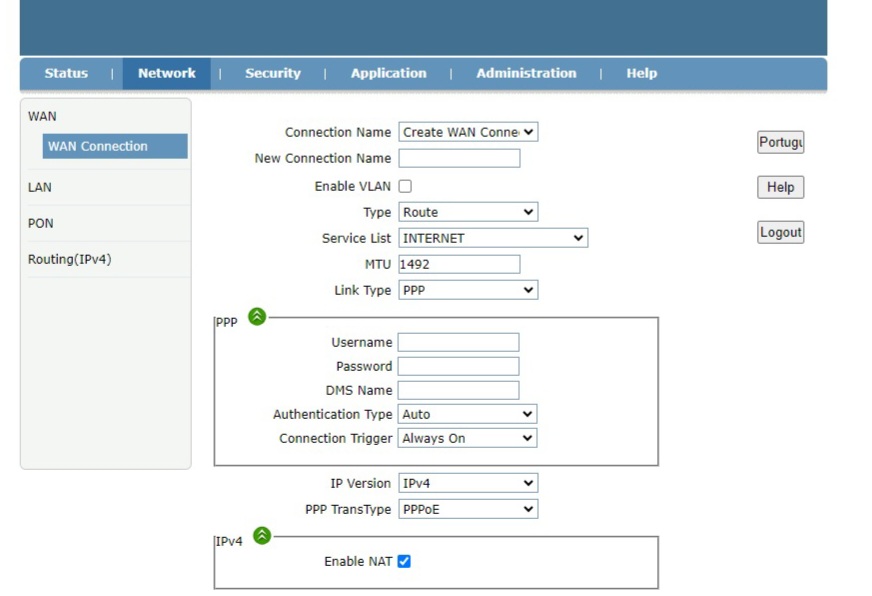Expand the Service List INTERNET dropdown
872x596 pixels.
click(x=493, y=238)
